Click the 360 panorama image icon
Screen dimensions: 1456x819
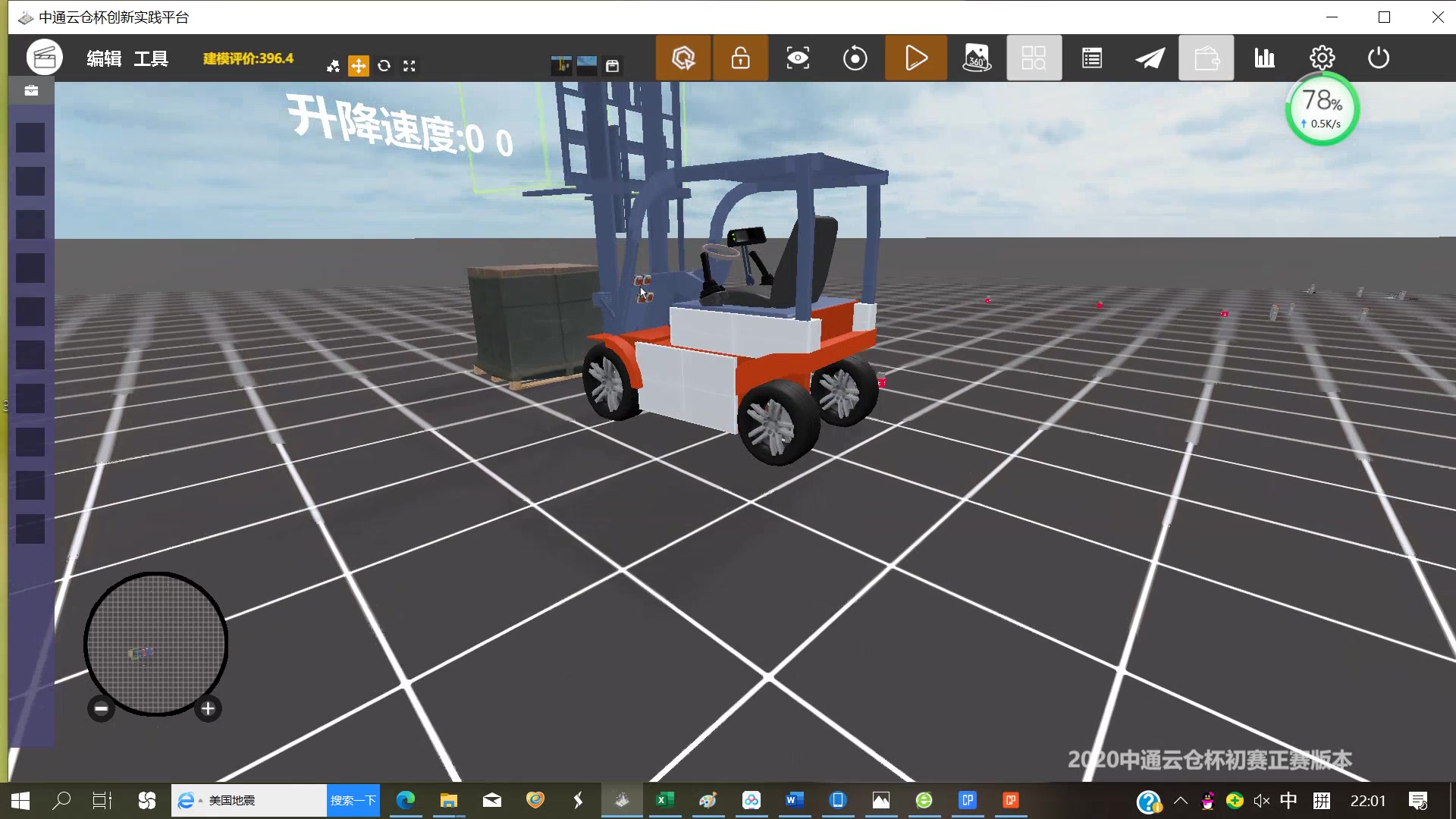click(977, 58)
